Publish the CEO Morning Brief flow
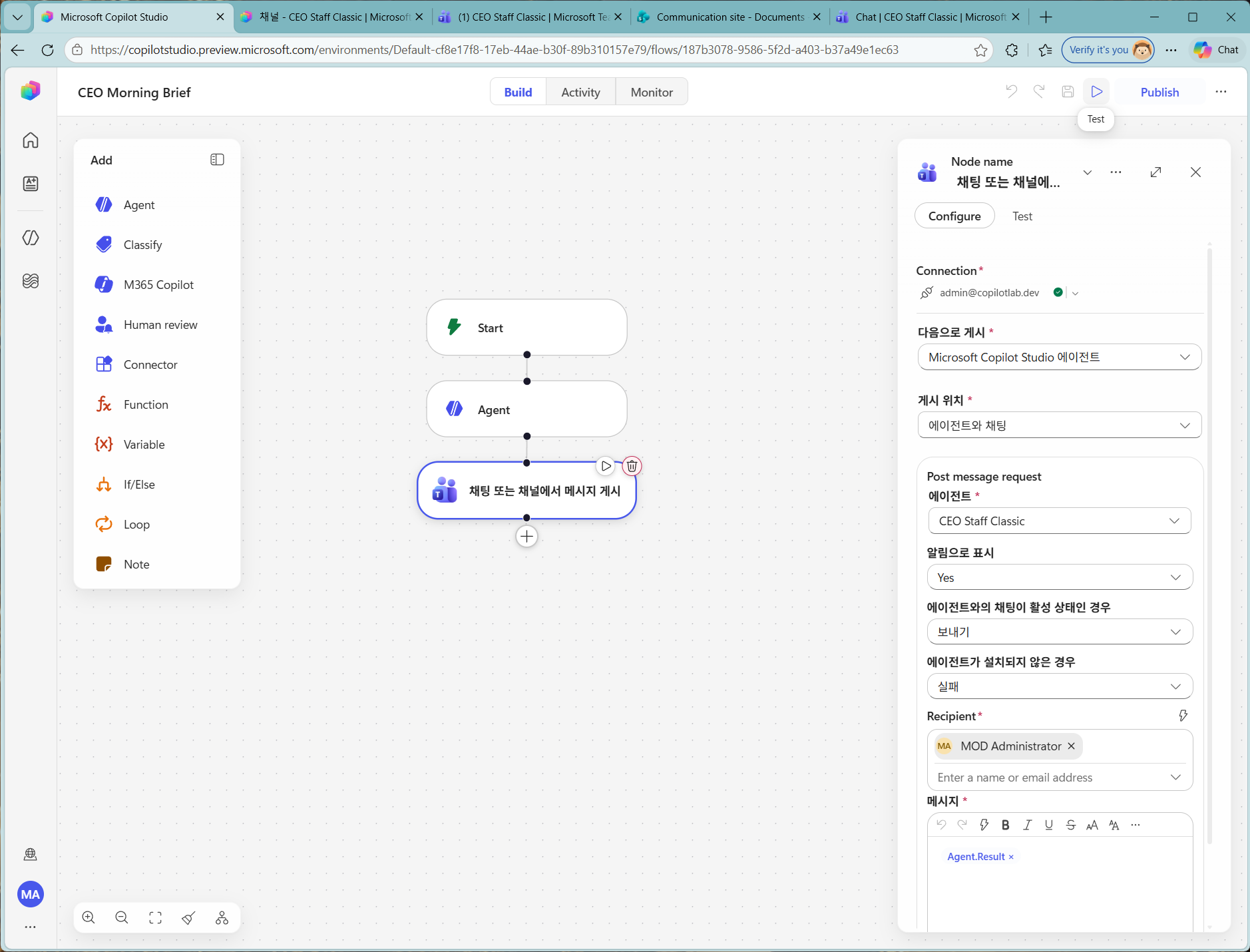Viewport: 1250px width, 952px height. point(1159,93)
